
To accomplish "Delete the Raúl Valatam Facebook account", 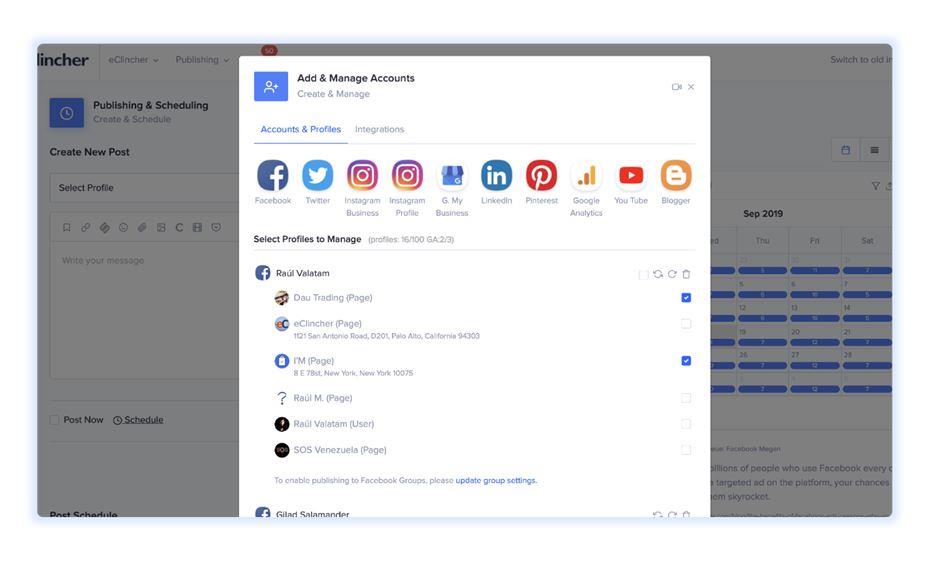I will [686, 274].
